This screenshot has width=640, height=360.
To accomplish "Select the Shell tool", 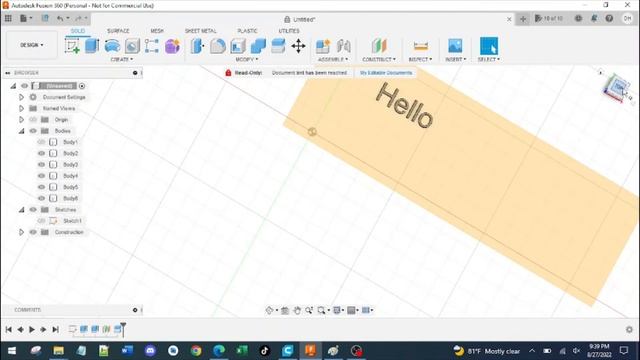I will point(238,46).
